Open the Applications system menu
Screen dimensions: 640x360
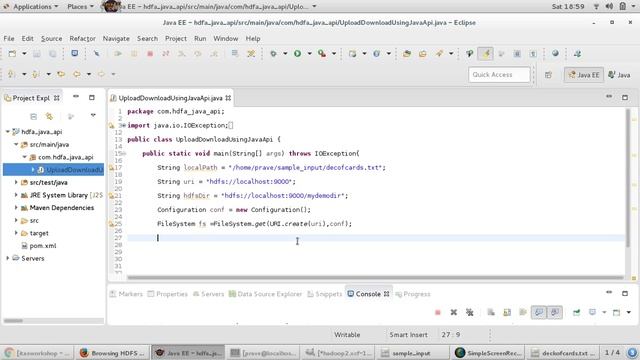coord(32,6)
